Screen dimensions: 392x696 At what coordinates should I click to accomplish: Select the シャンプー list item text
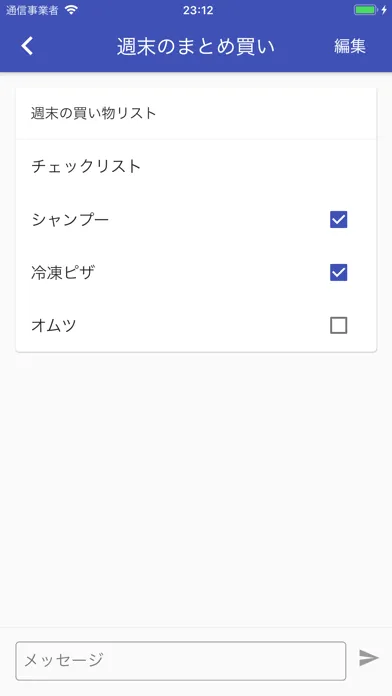[70, 219]
